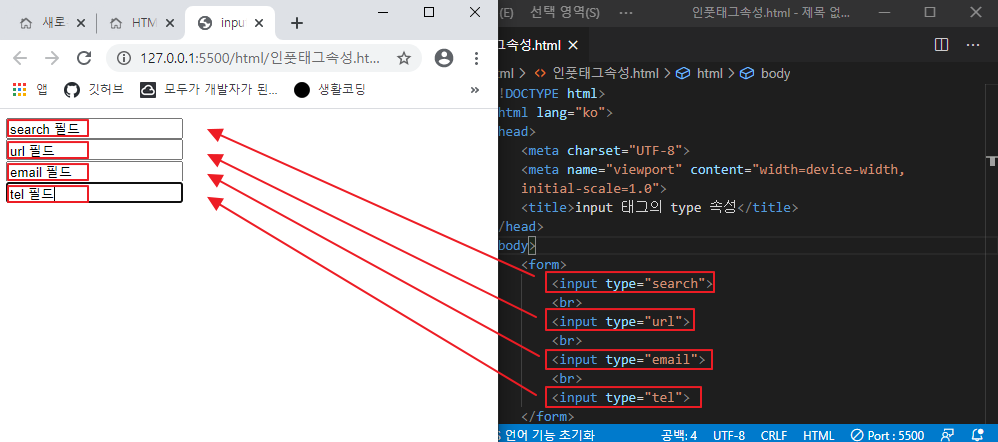The image size is (998, 442).
Task: Change indentation via 공백: 4
Action: pyautogui.click(x=678, y=435)
